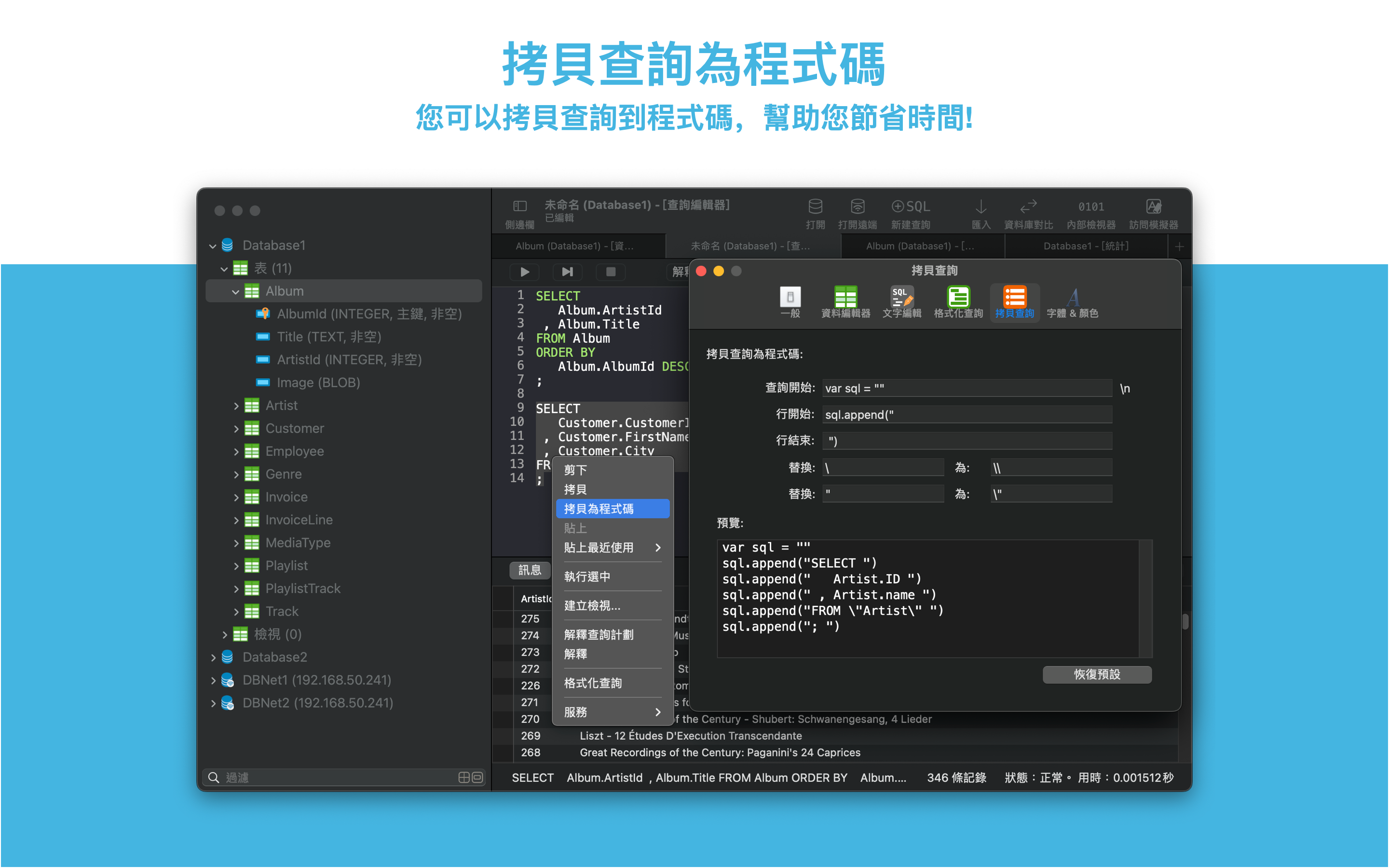
Task: Toggle the grid layout icon in filter bar
Action: 464,777
